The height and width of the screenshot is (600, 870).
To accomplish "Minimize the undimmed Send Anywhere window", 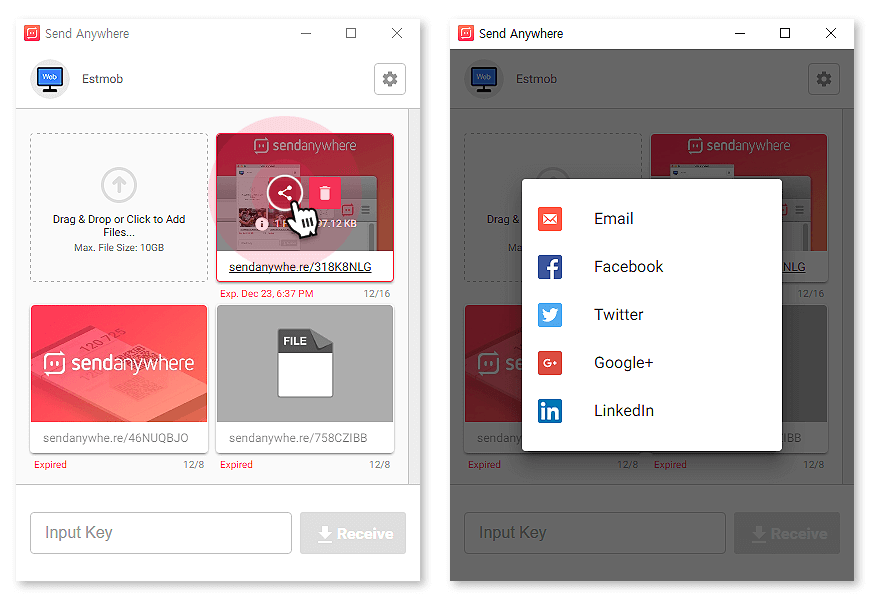I will pyautogui.click(x=306, y=33).
